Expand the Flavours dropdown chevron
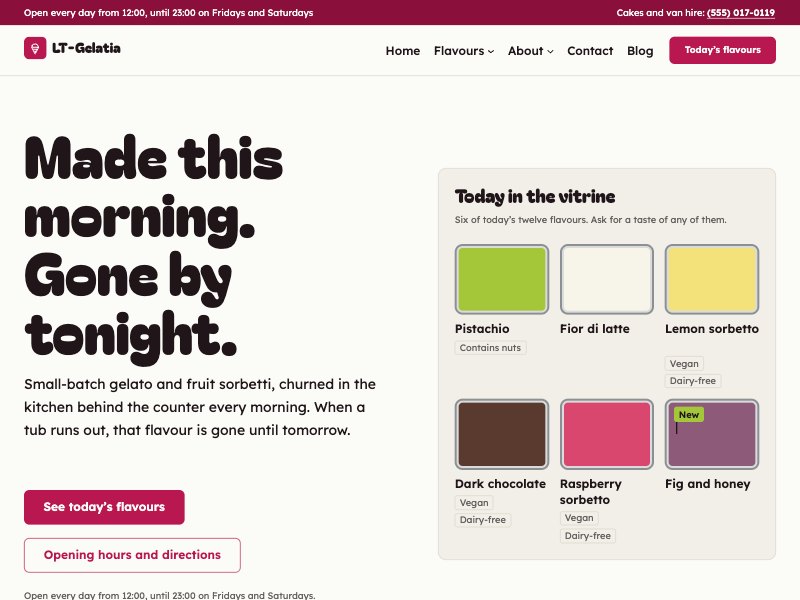The width and height of the screenshot is (800, 600). click(x=491, y=52)
